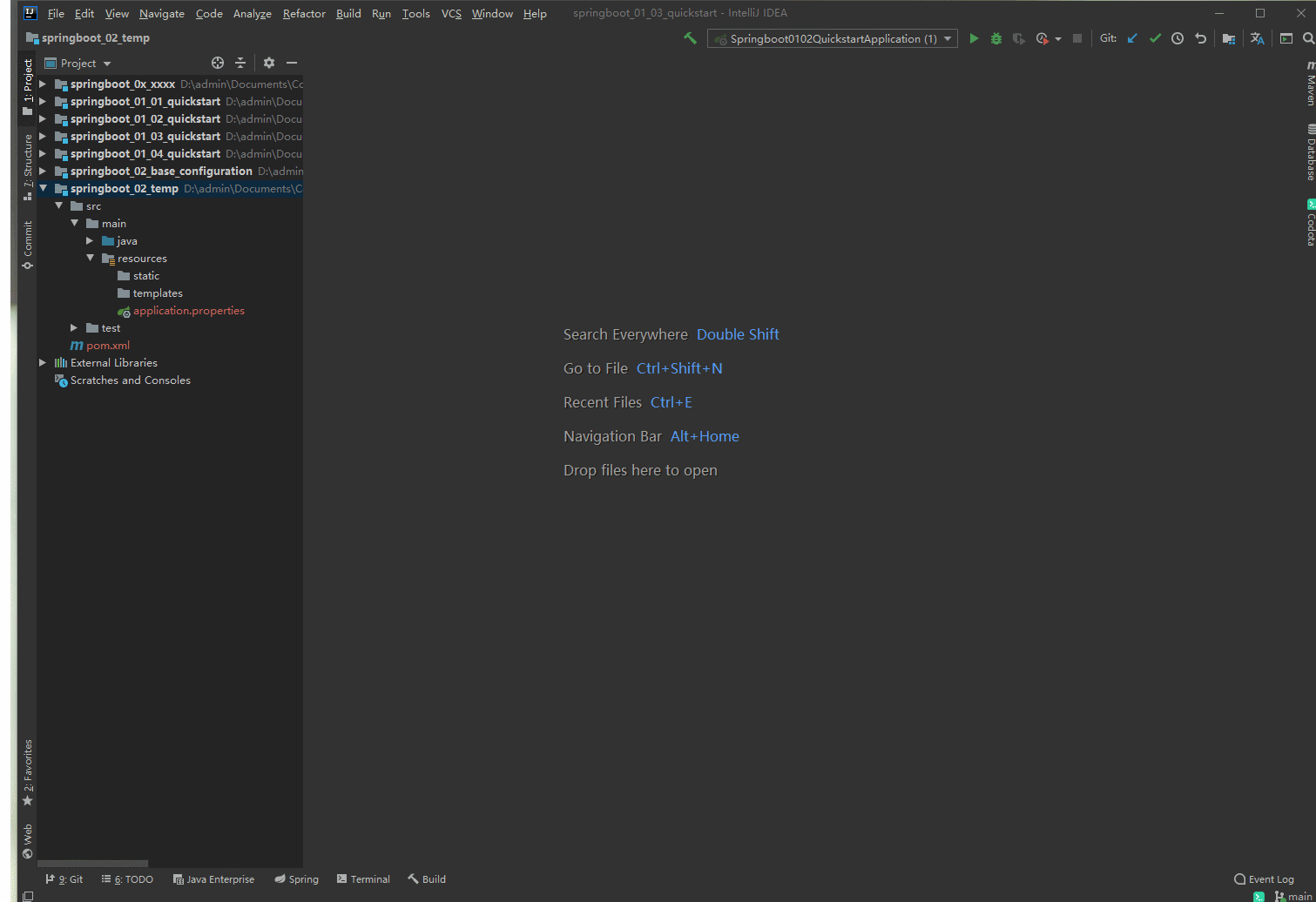The width and height of the screenshot is (1316, 902).
Task: Expand the test folder
Action: [x=74, y=328]
